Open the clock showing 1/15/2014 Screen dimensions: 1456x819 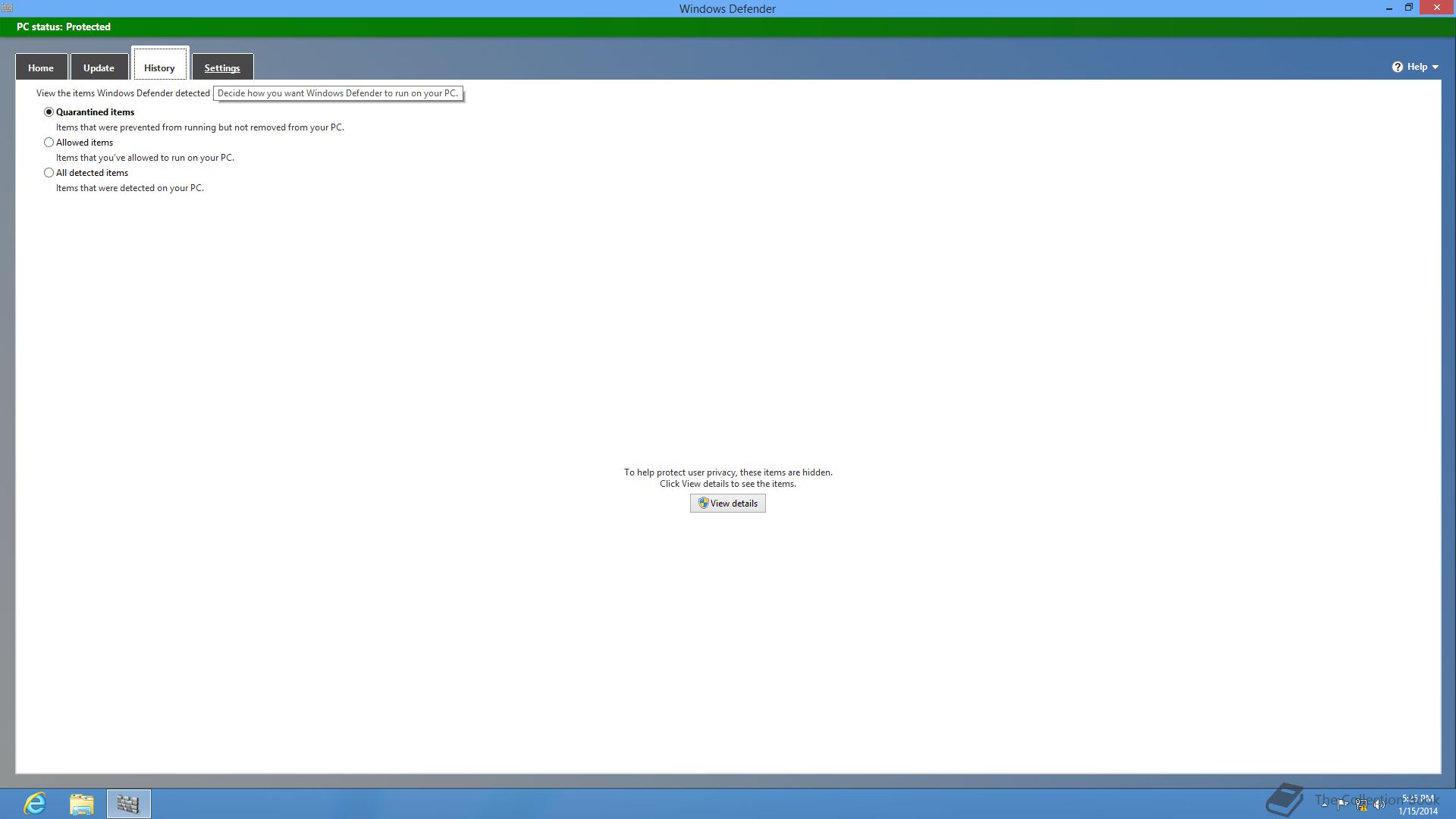1418,805
